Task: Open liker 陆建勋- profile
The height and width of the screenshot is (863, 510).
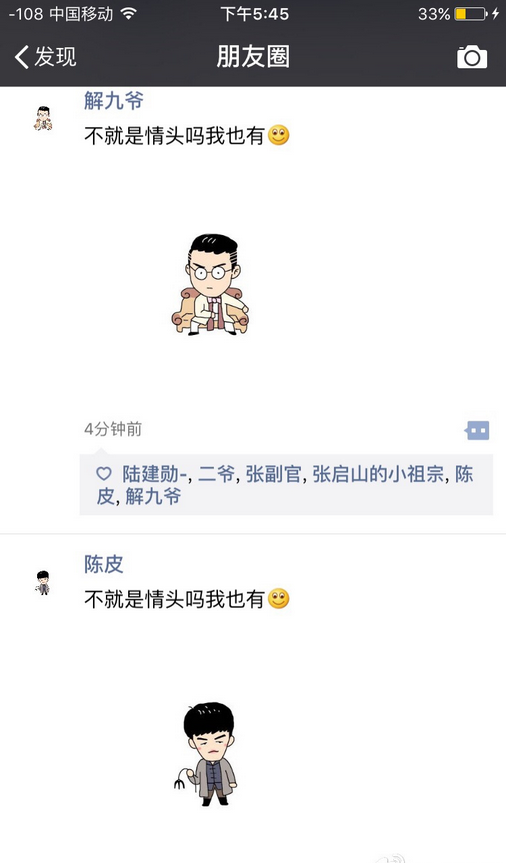Action: click(156, 474)
